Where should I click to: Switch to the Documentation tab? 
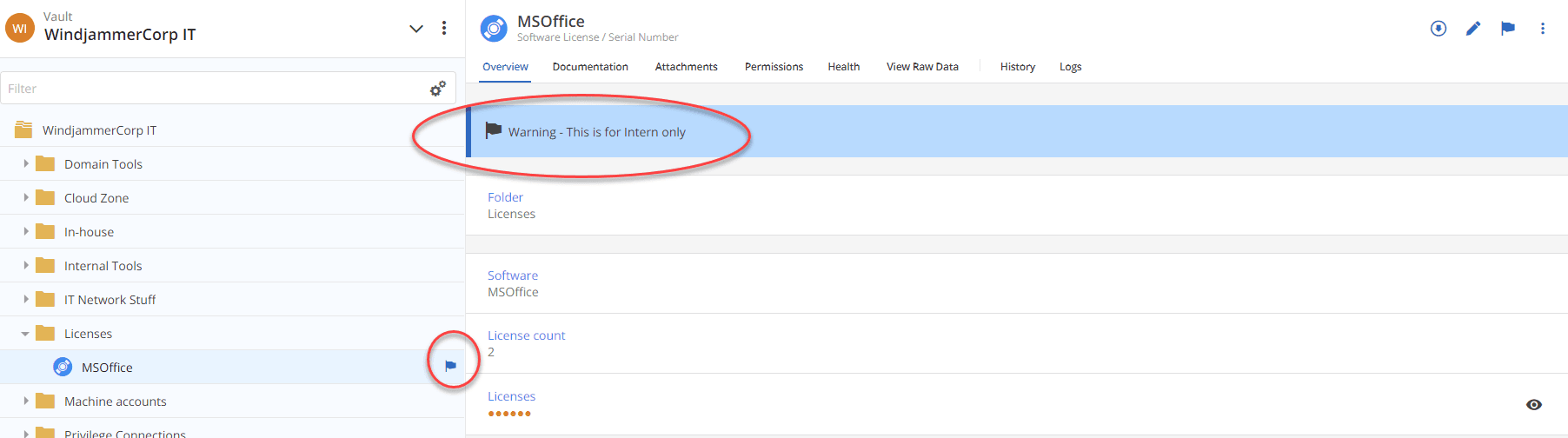590,67
